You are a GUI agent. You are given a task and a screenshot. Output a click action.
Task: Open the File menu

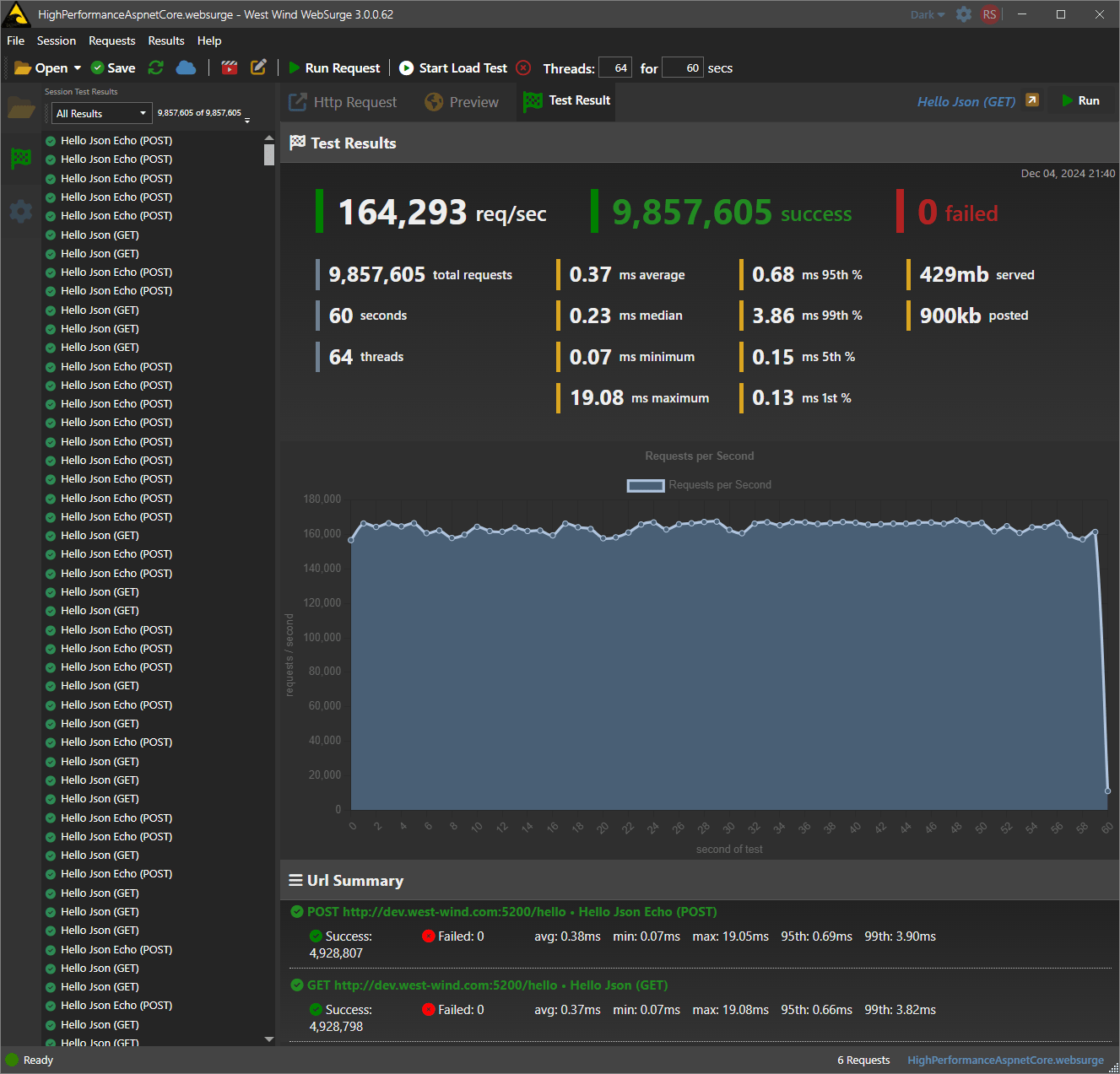(16, 40)
